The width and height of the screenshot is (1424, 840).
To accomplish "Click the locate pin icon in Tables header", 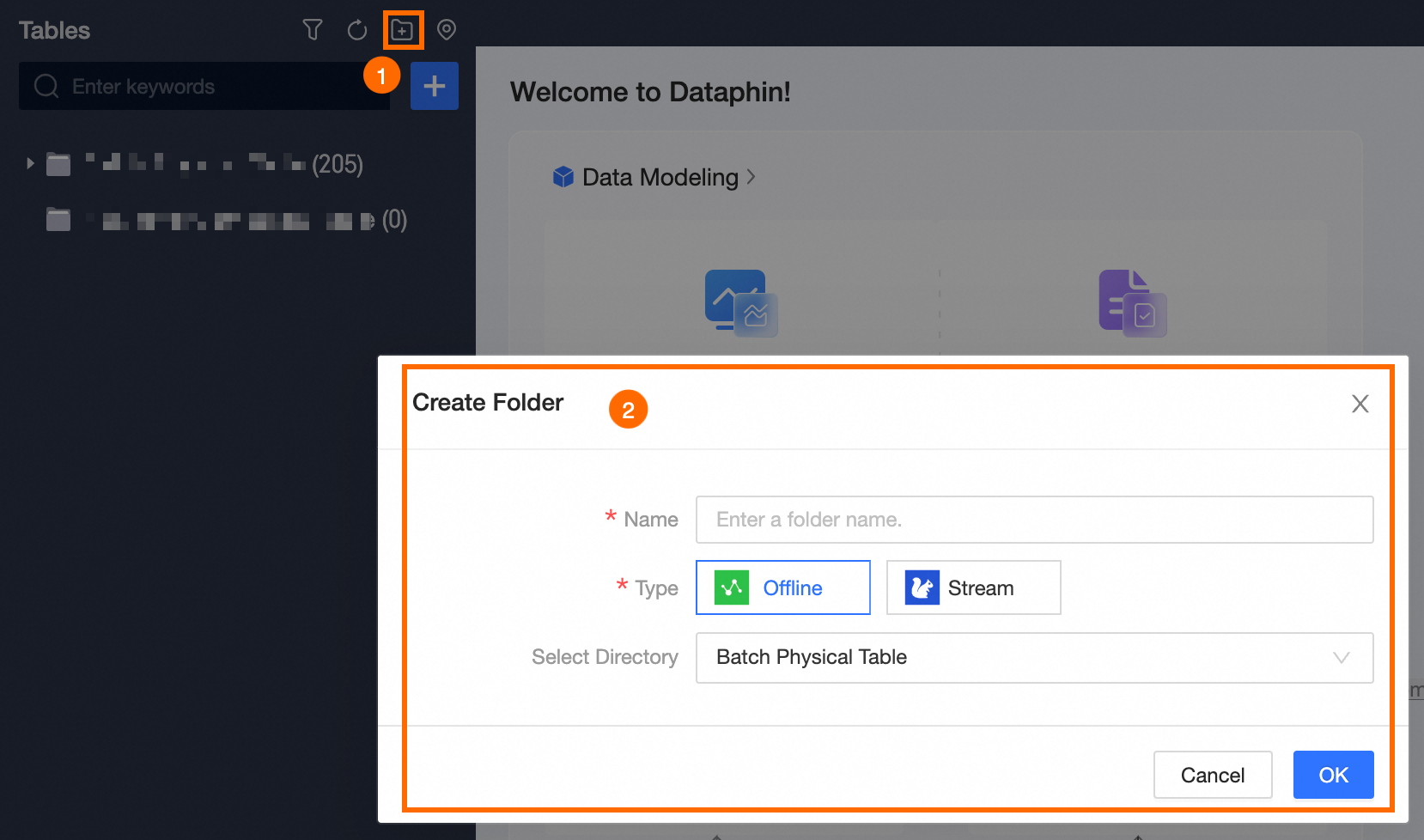I will [x=447, y=30].
